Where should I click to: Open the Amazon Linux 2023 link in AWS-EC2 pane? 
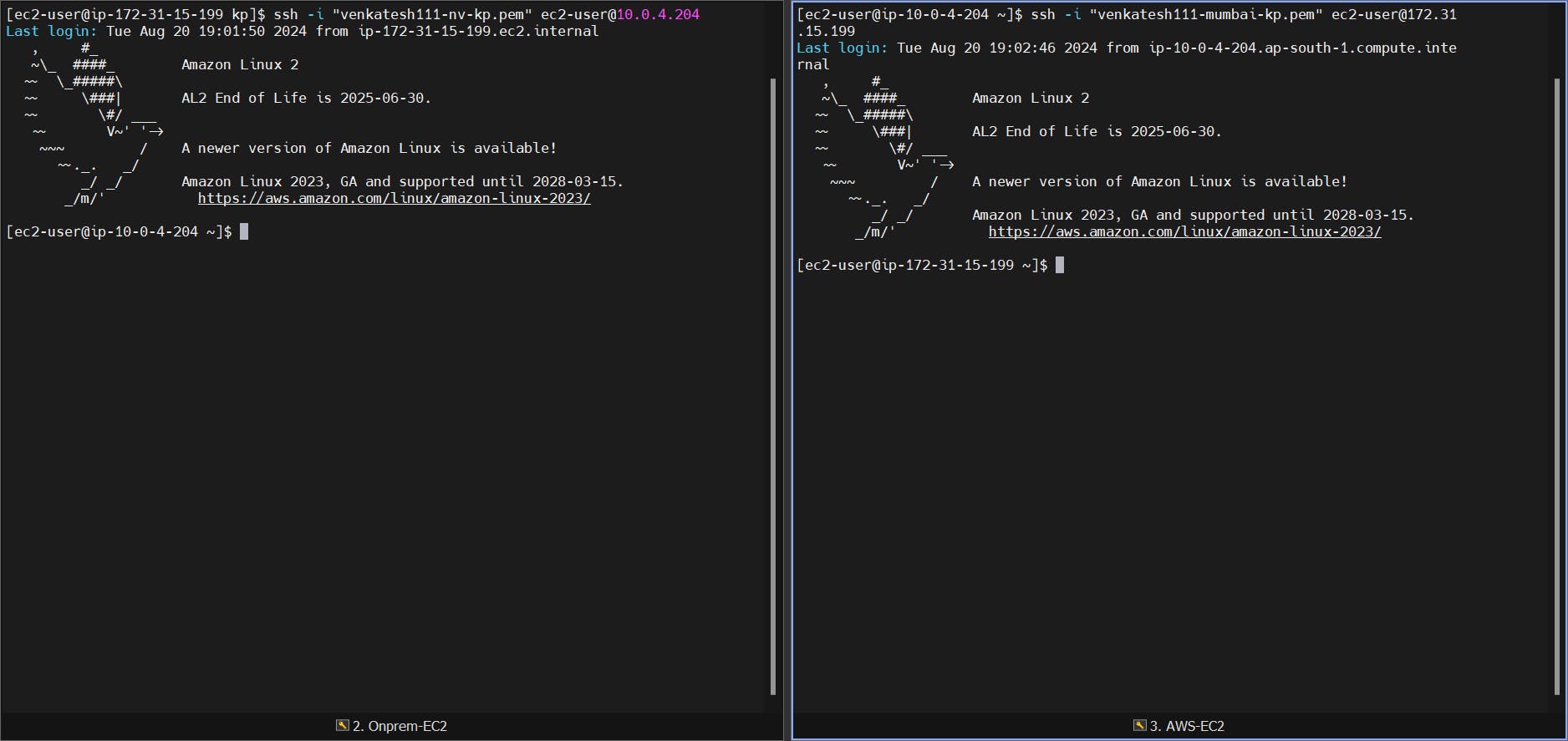click(x=1184, y=231)
